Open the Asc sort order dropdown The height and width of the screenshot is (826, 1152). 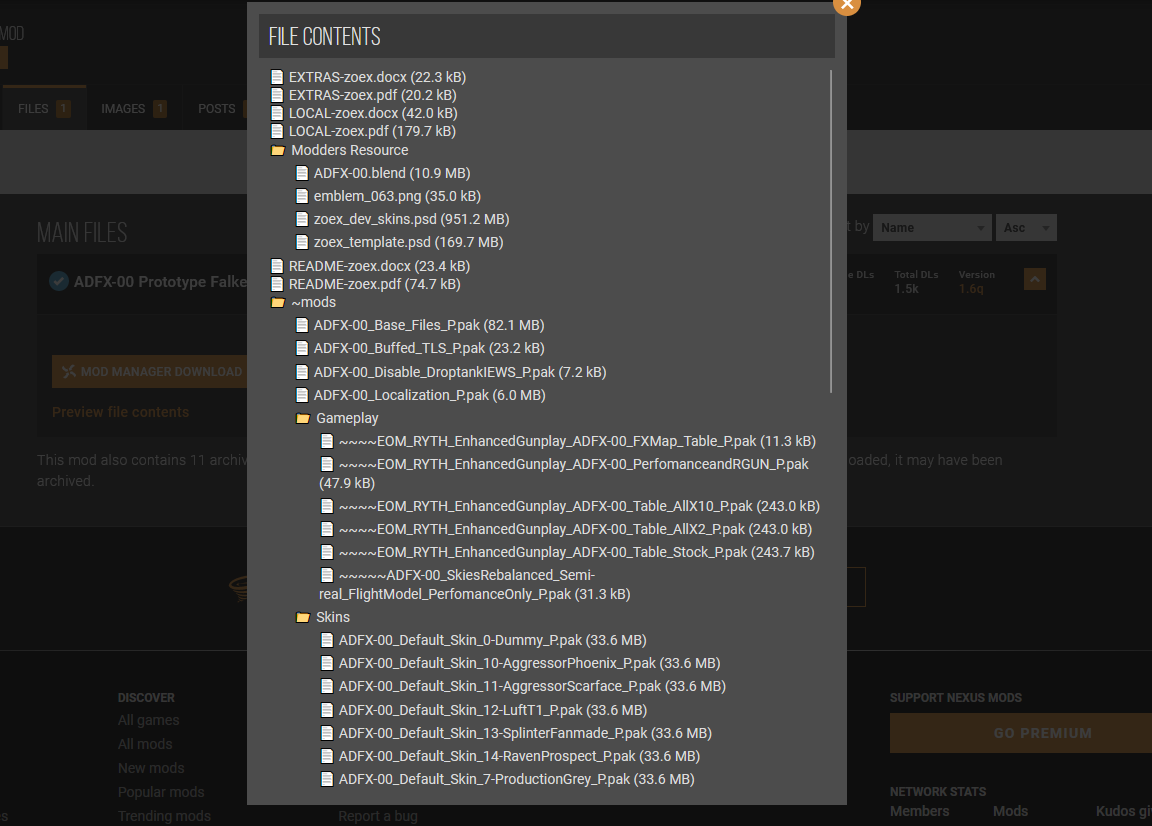1026,228
